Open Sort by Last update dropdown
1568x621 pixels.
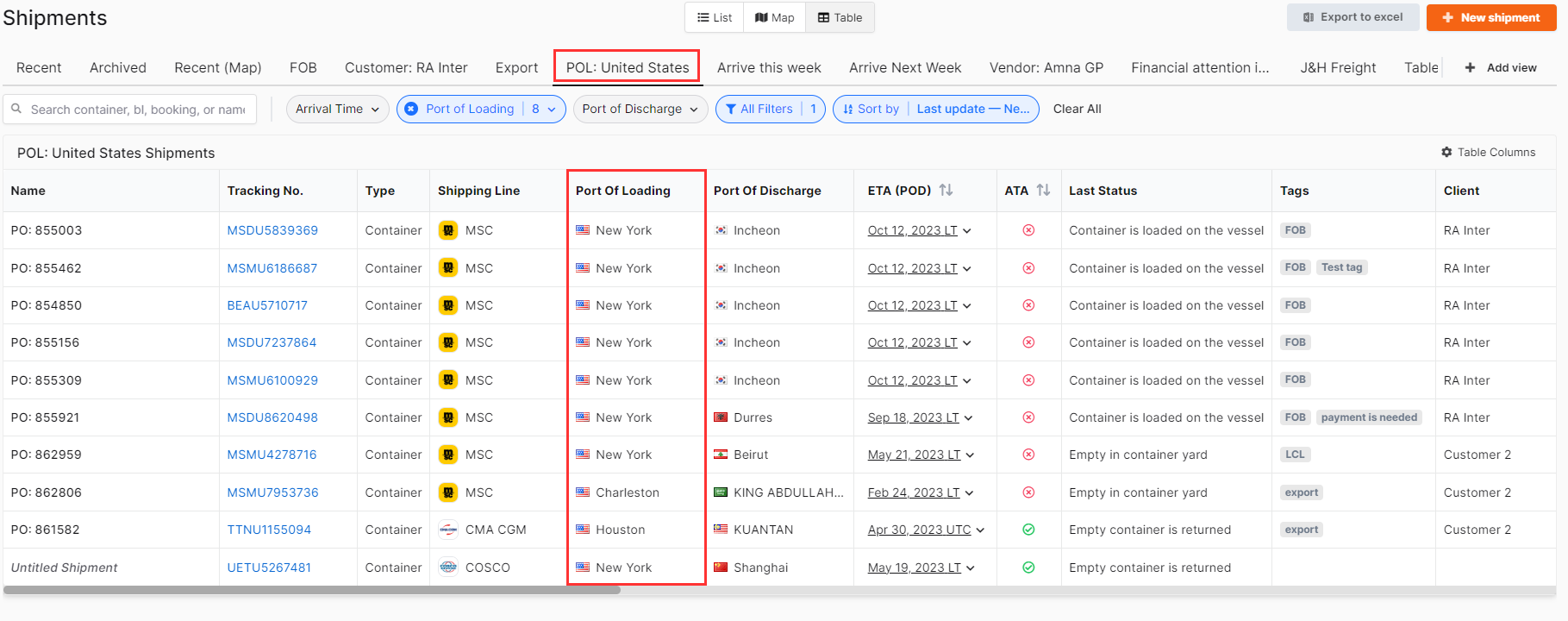click(x=935, y=109)
